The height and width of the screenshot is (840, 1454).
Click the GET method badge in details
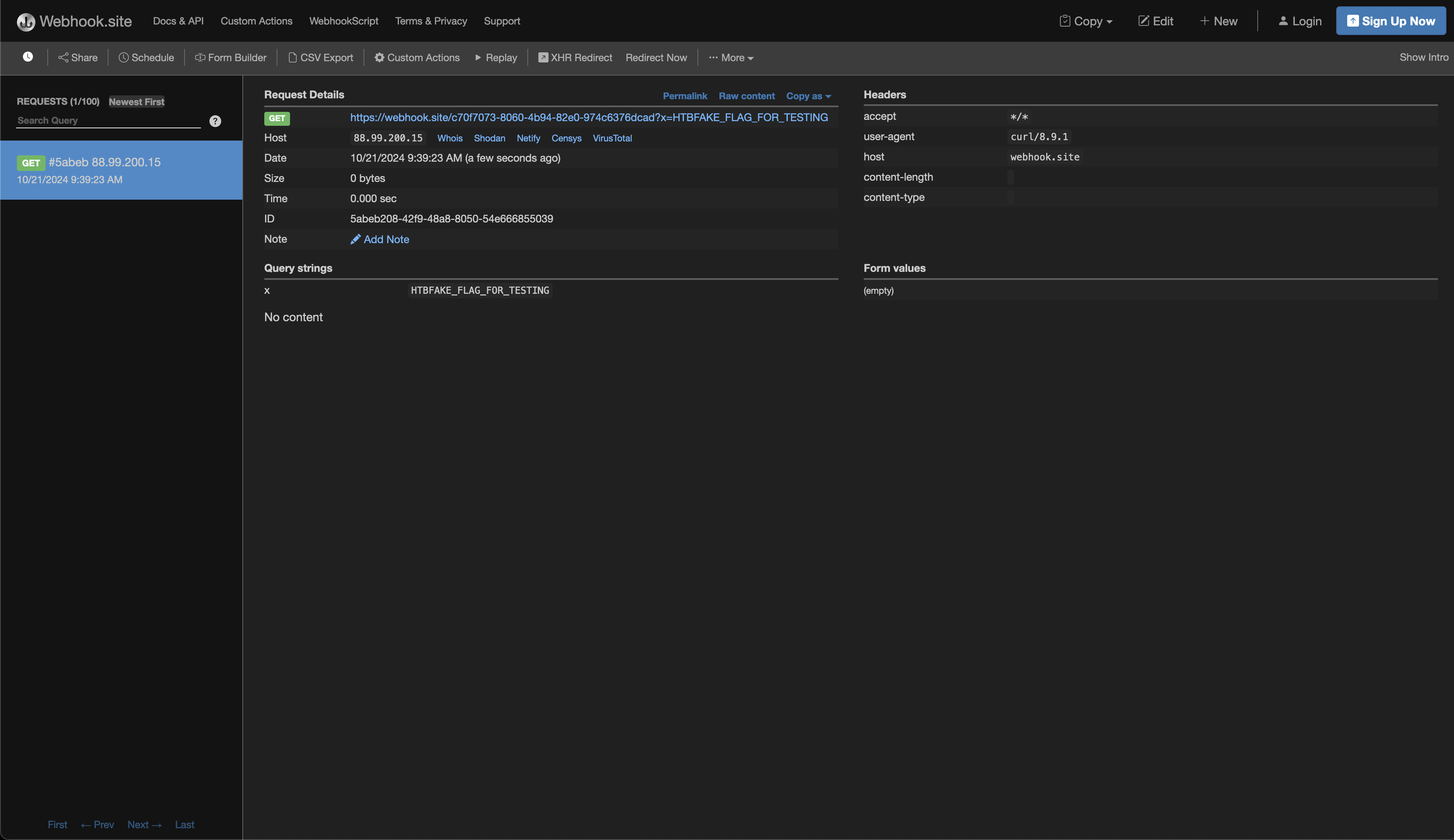[277, 118]
